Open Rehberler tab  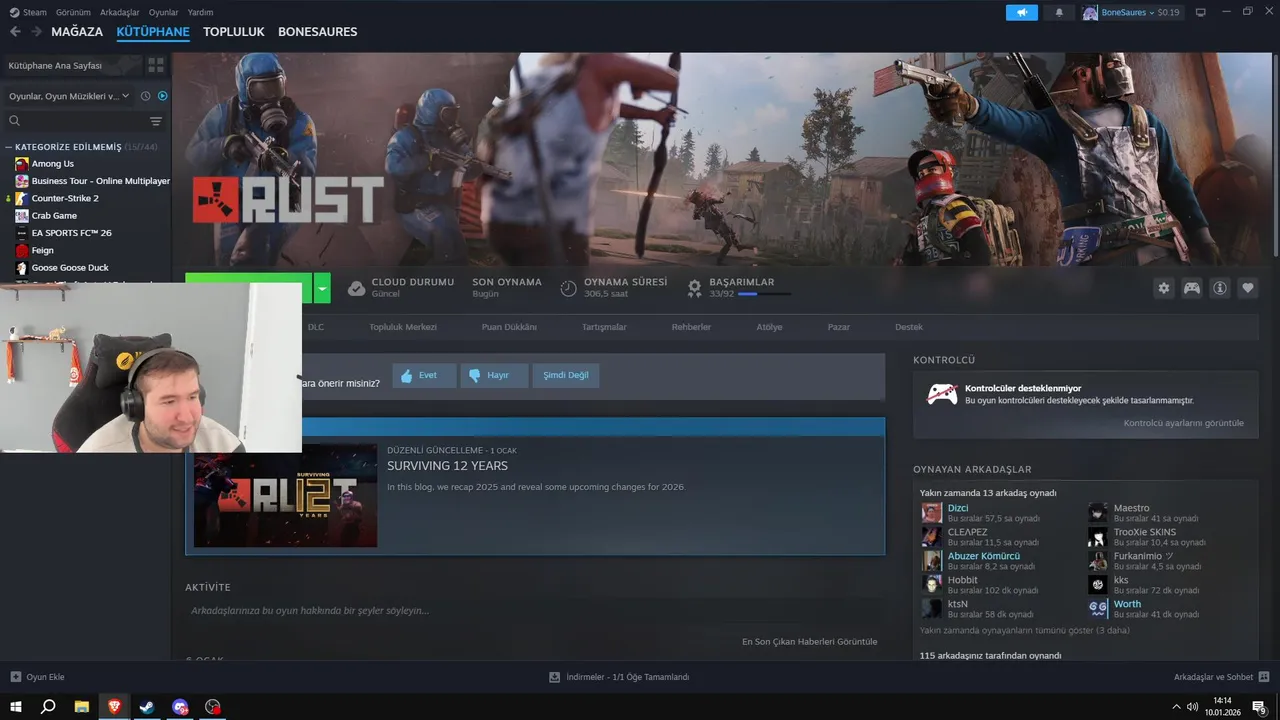click(x=691, y=327)
